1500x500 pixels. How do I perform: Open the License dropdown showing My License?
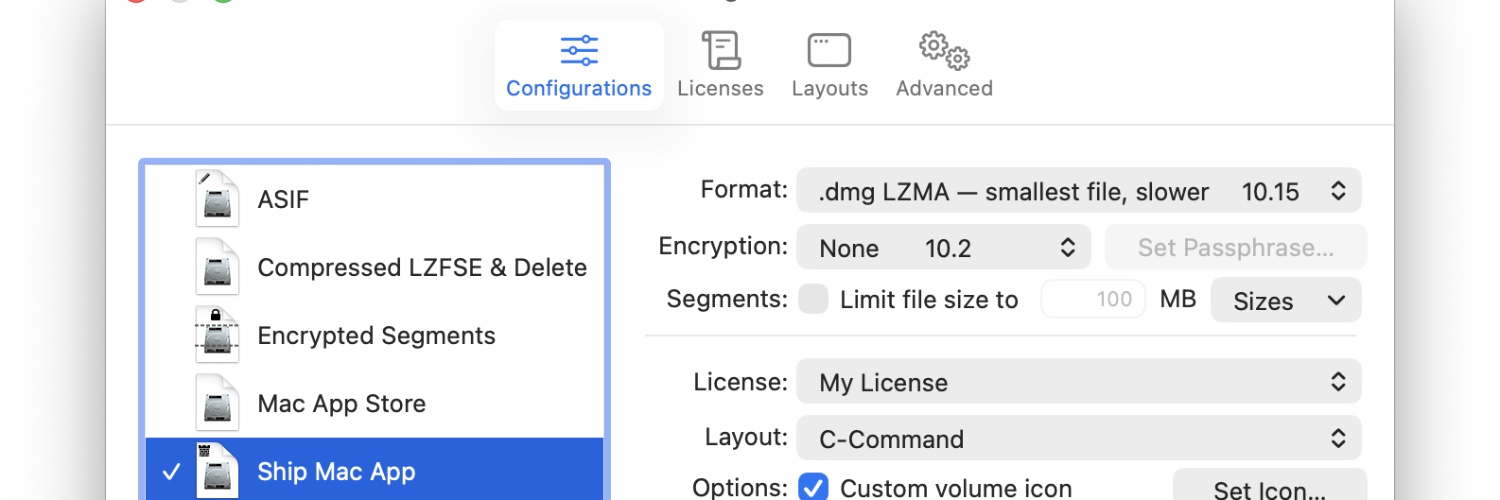click(1079, 382)
